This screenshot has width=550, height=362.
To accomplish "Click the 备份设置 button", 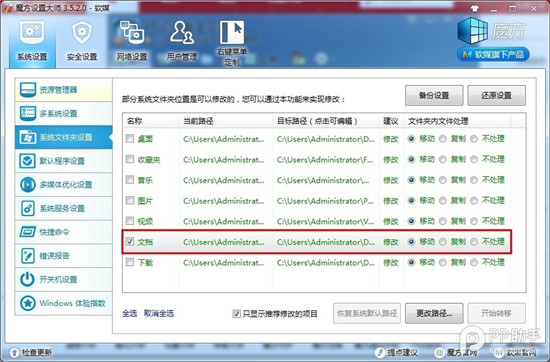I will 434,95.
